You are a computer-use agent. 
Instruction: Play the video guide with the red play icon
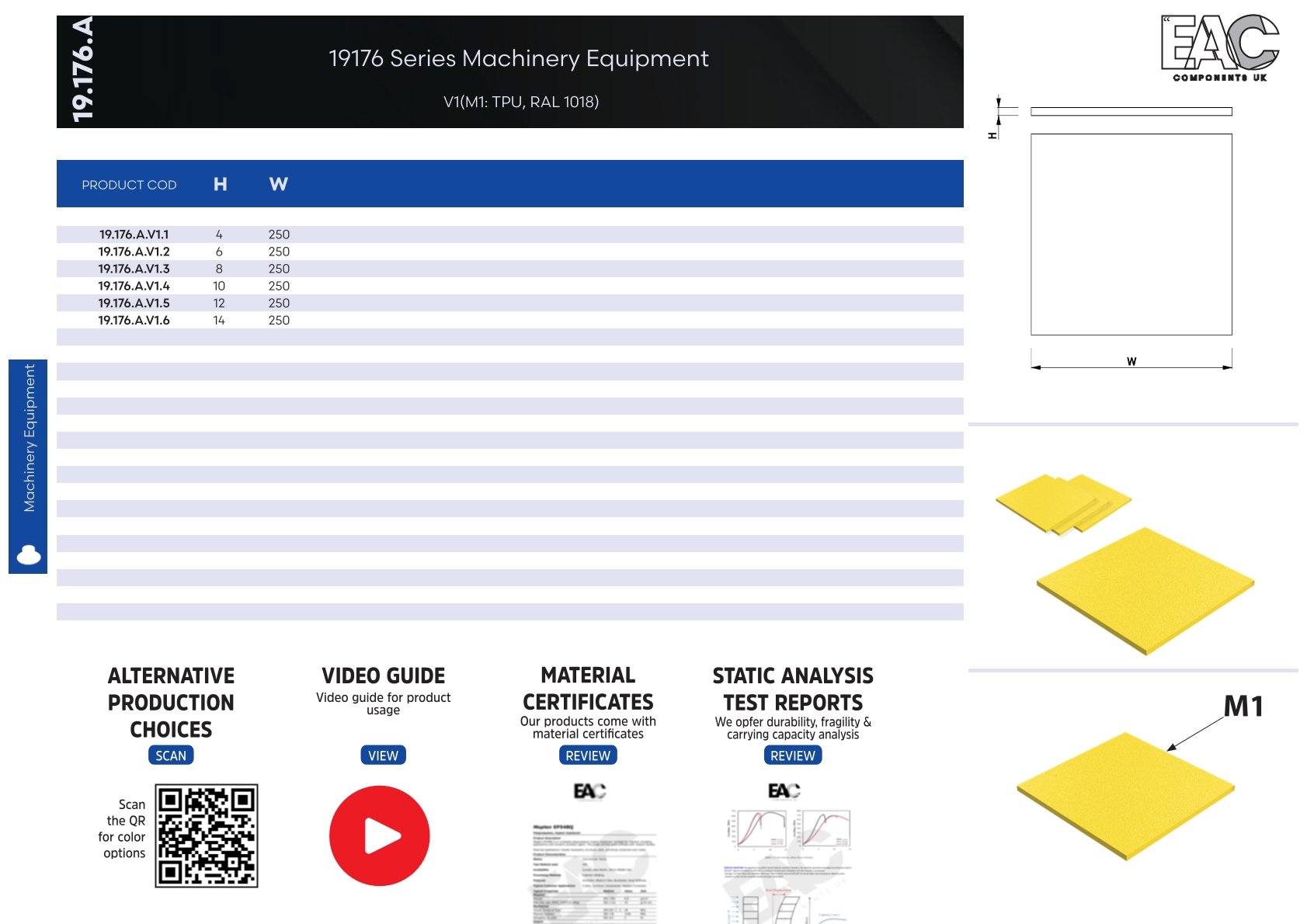[x=380, y=835]
